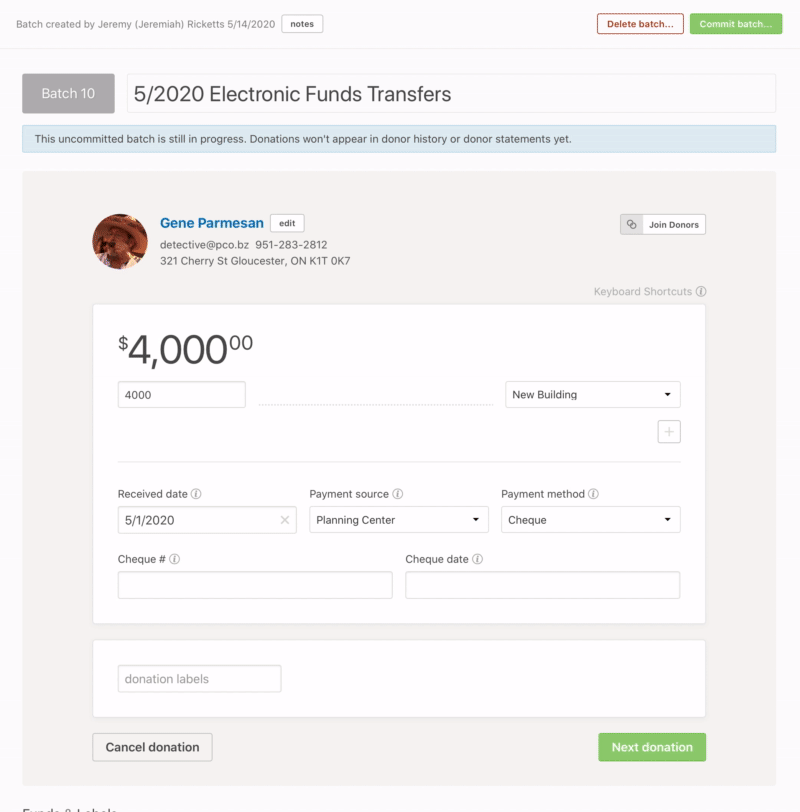Proceed with the Next donation button

point(652,747)
